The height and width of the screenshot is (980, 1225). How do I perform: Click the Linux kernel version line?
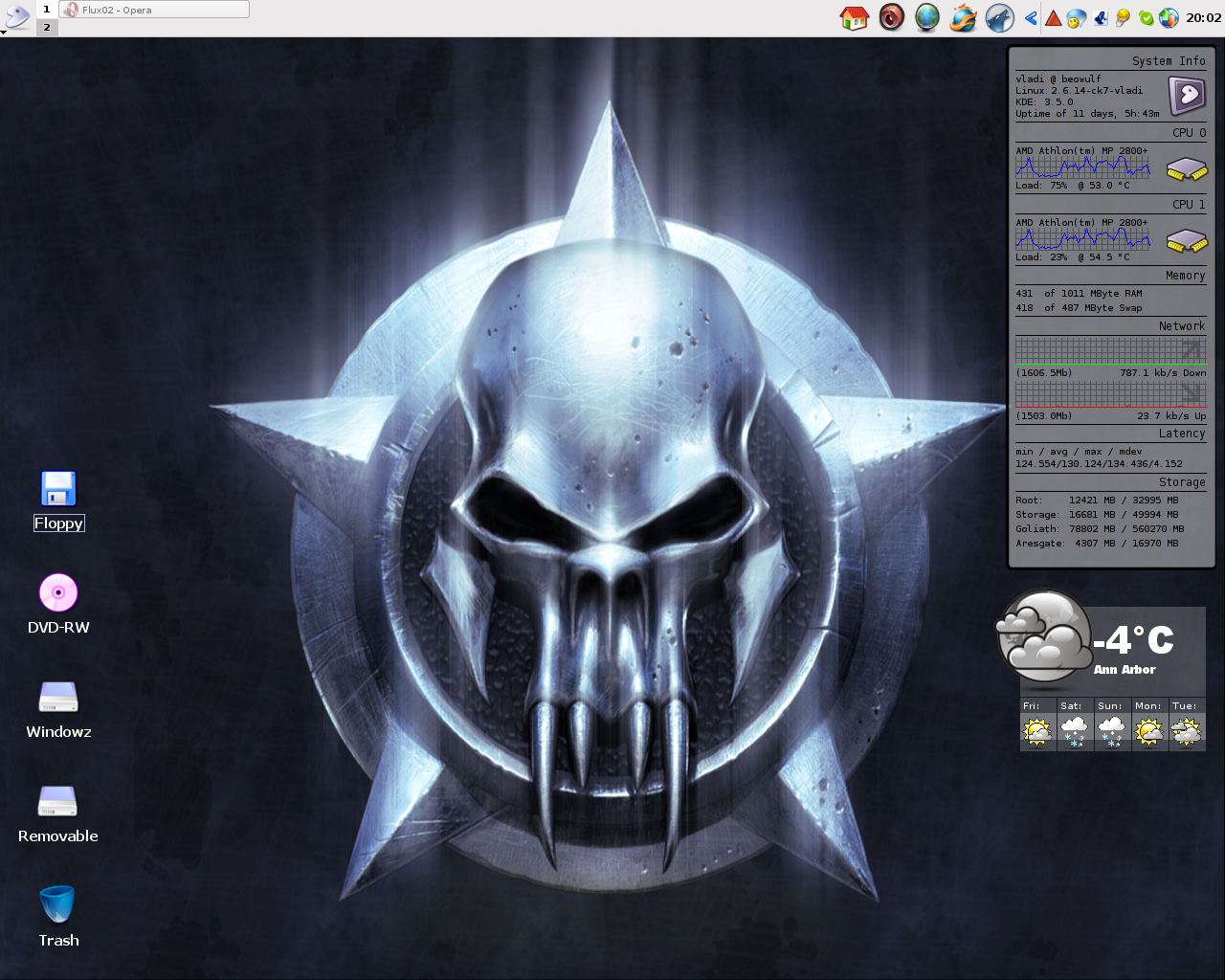click(1079, 91)
